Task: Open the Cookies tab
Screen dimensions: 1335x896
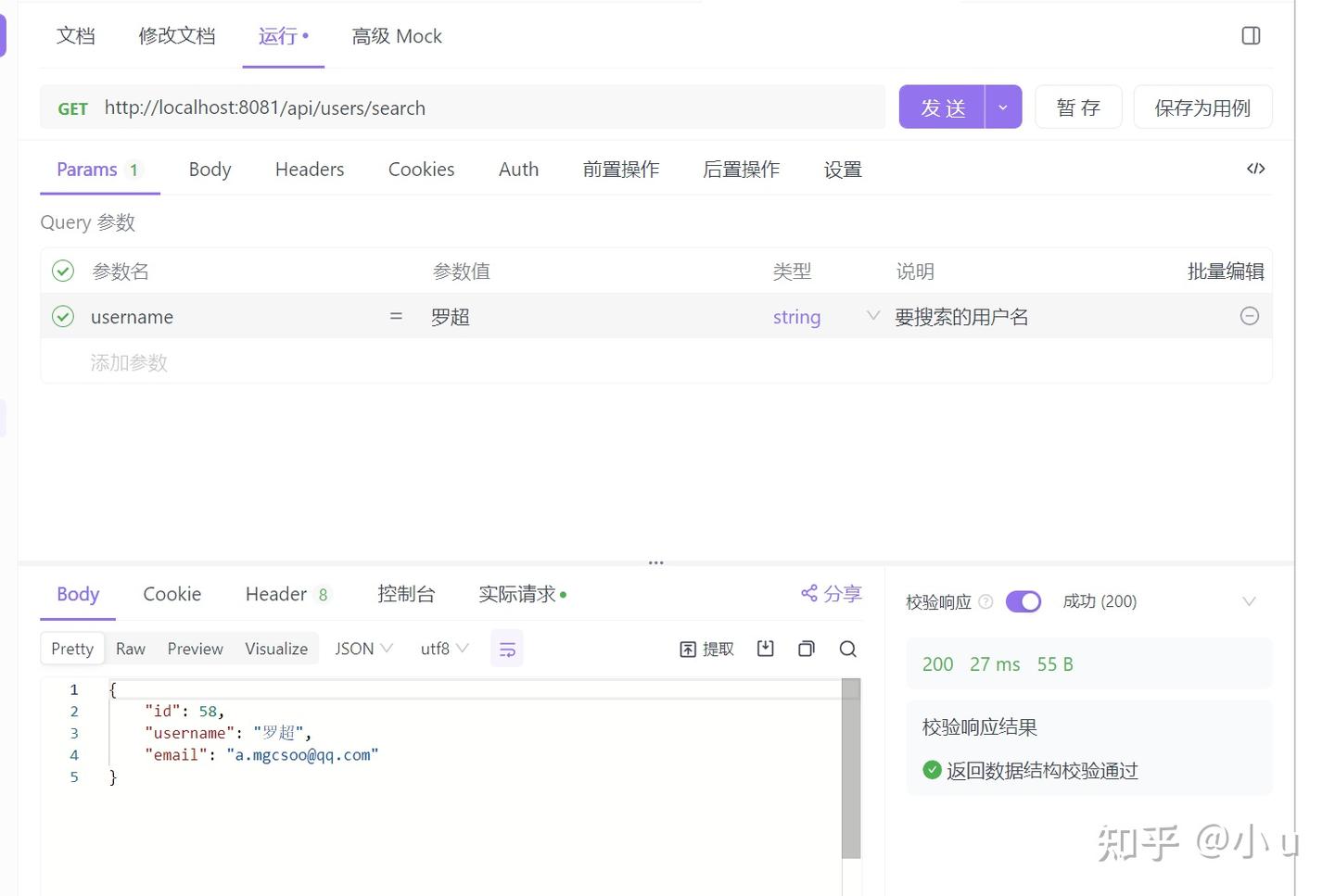Action: (421, 170)
